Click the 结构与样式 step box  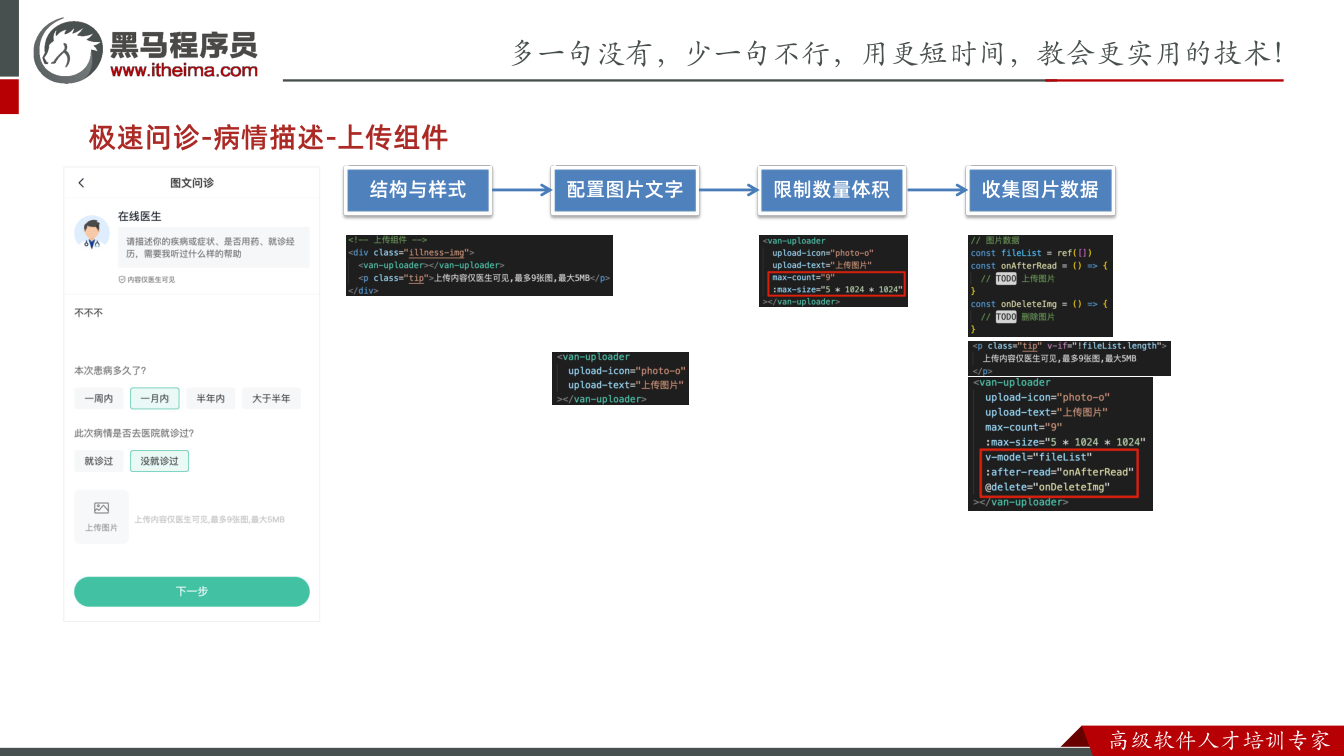coord(418,190)
